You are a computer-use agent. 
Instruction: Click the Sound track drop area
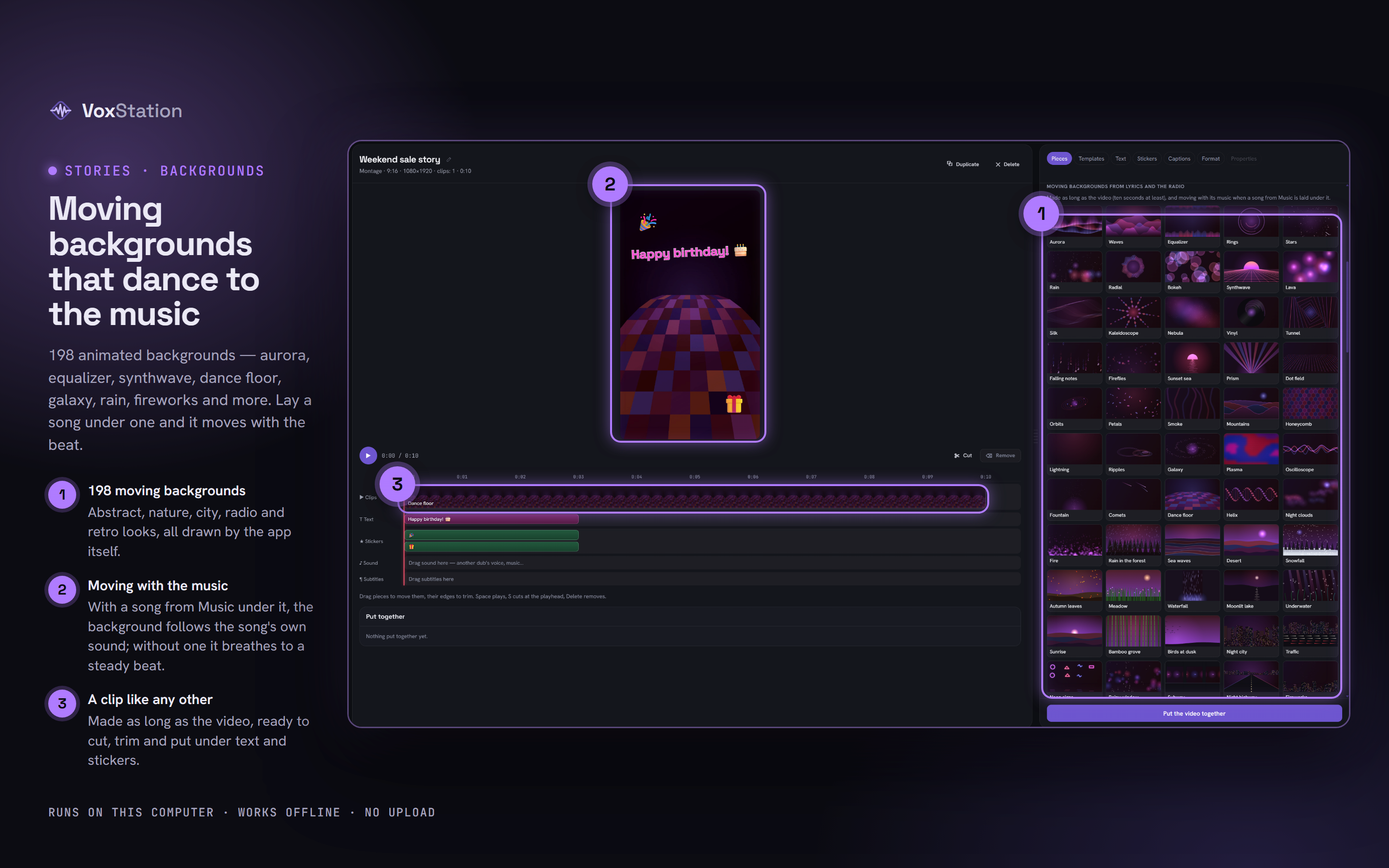click(x=712, y=563)
